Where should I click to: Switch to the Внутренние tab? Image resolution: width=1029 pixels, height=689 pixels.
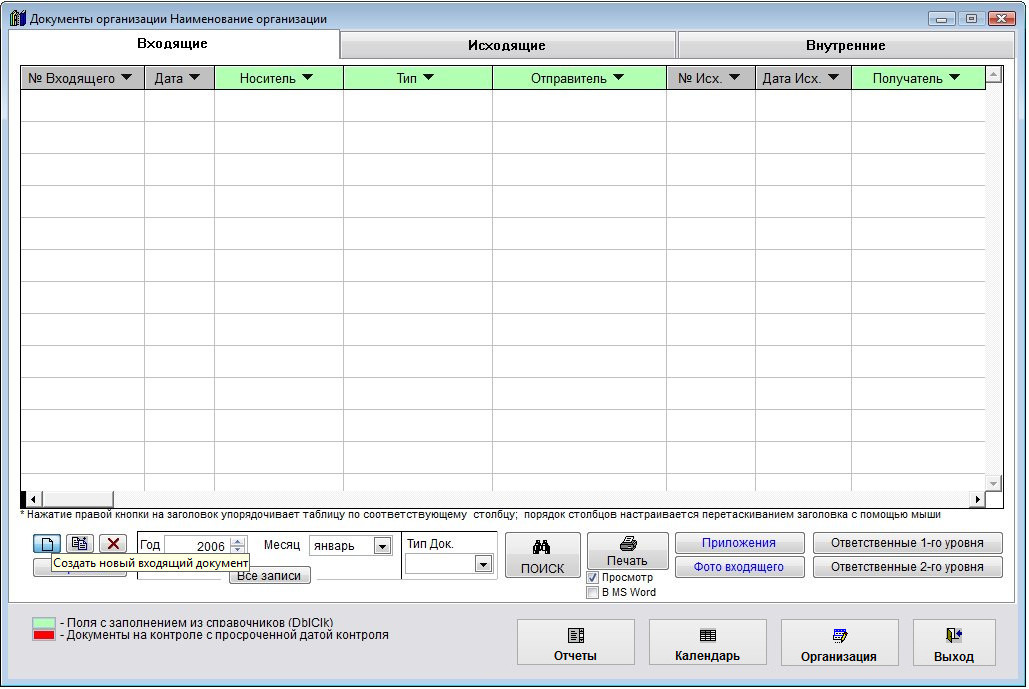click(x=845, y=45)
